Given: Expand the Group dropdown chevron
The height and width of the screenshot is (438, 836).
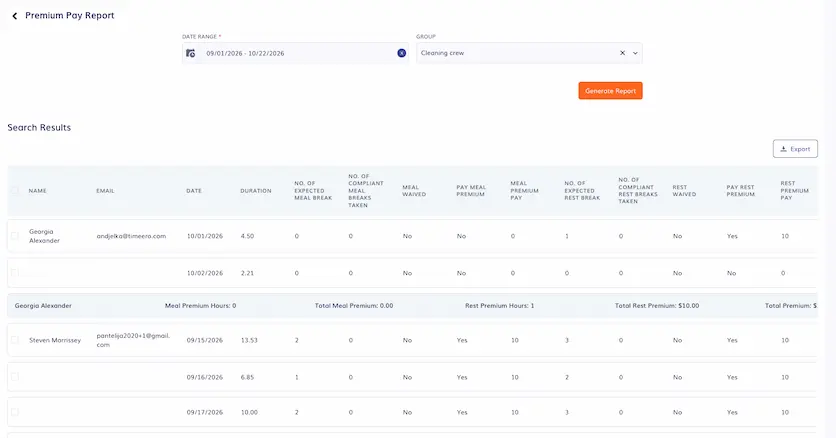Looking at the screenshot, I should coord(635,53).
